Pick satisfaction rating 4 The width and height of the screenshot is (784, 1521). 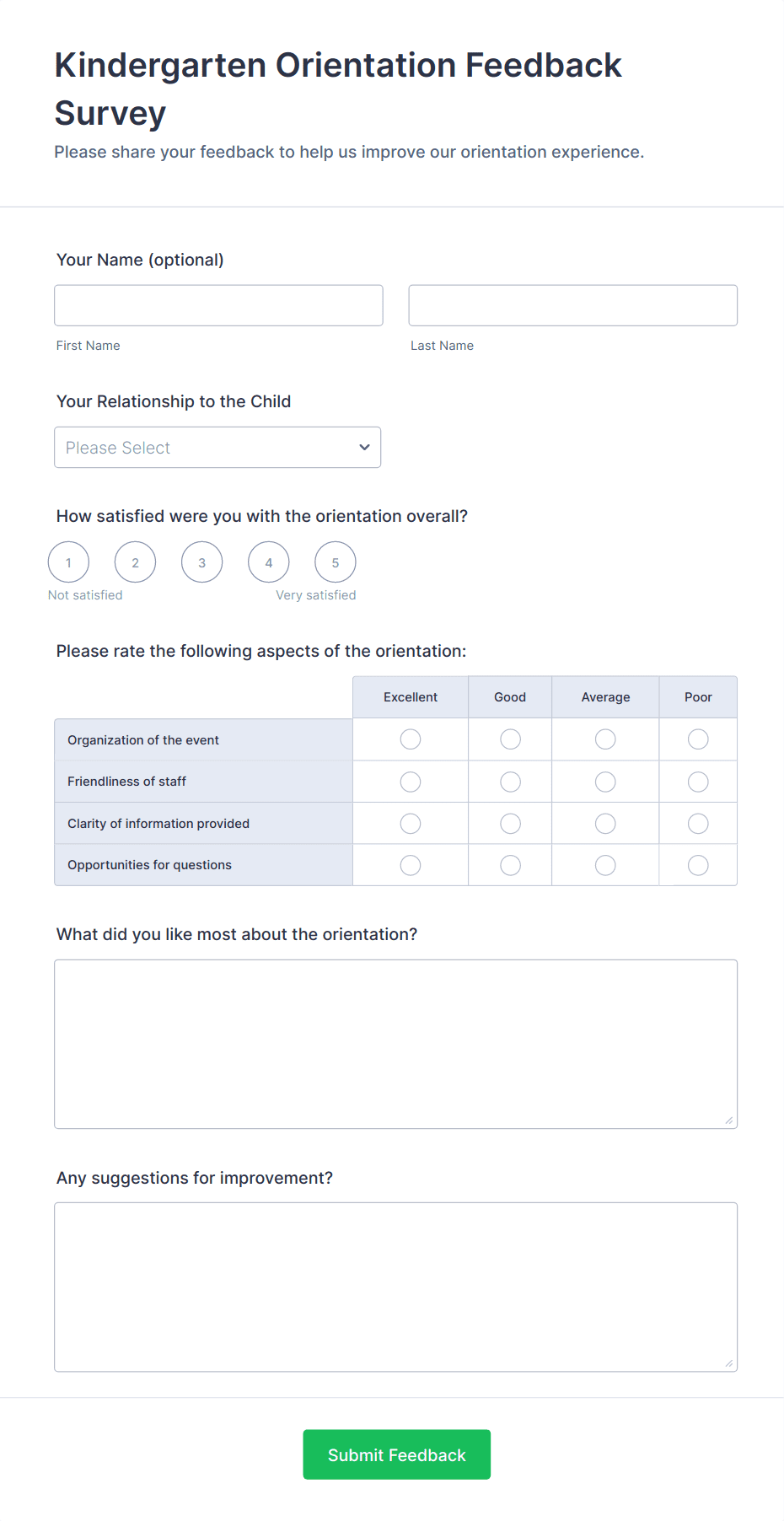[268, 562]
